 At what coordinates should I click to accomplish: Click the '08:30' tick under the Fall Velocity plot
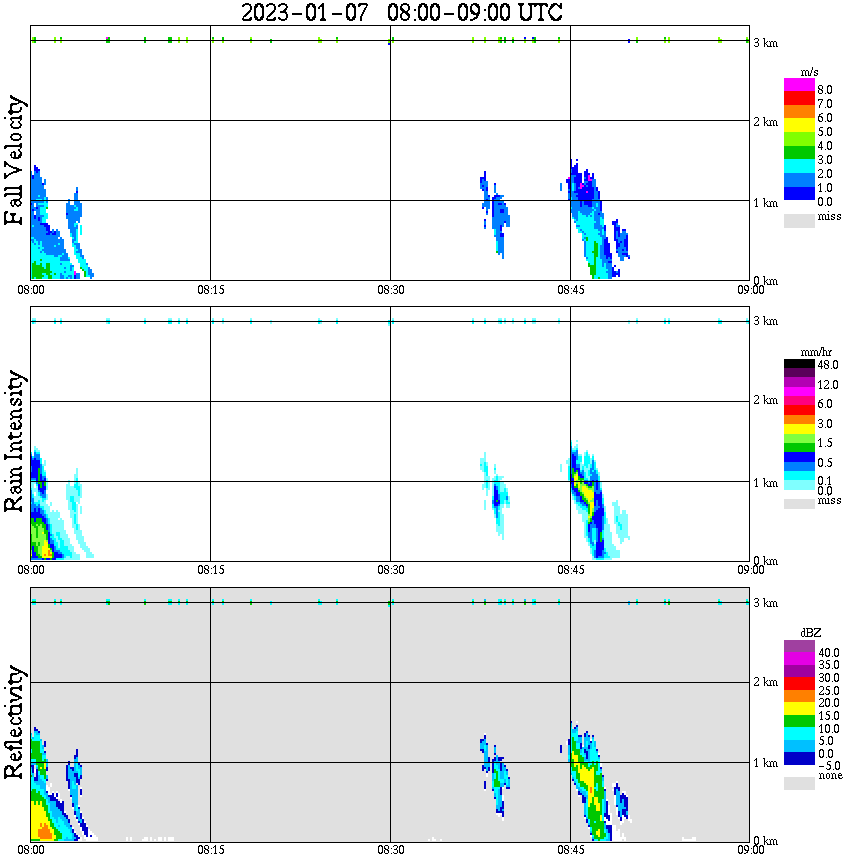click(x=391, y=290)
